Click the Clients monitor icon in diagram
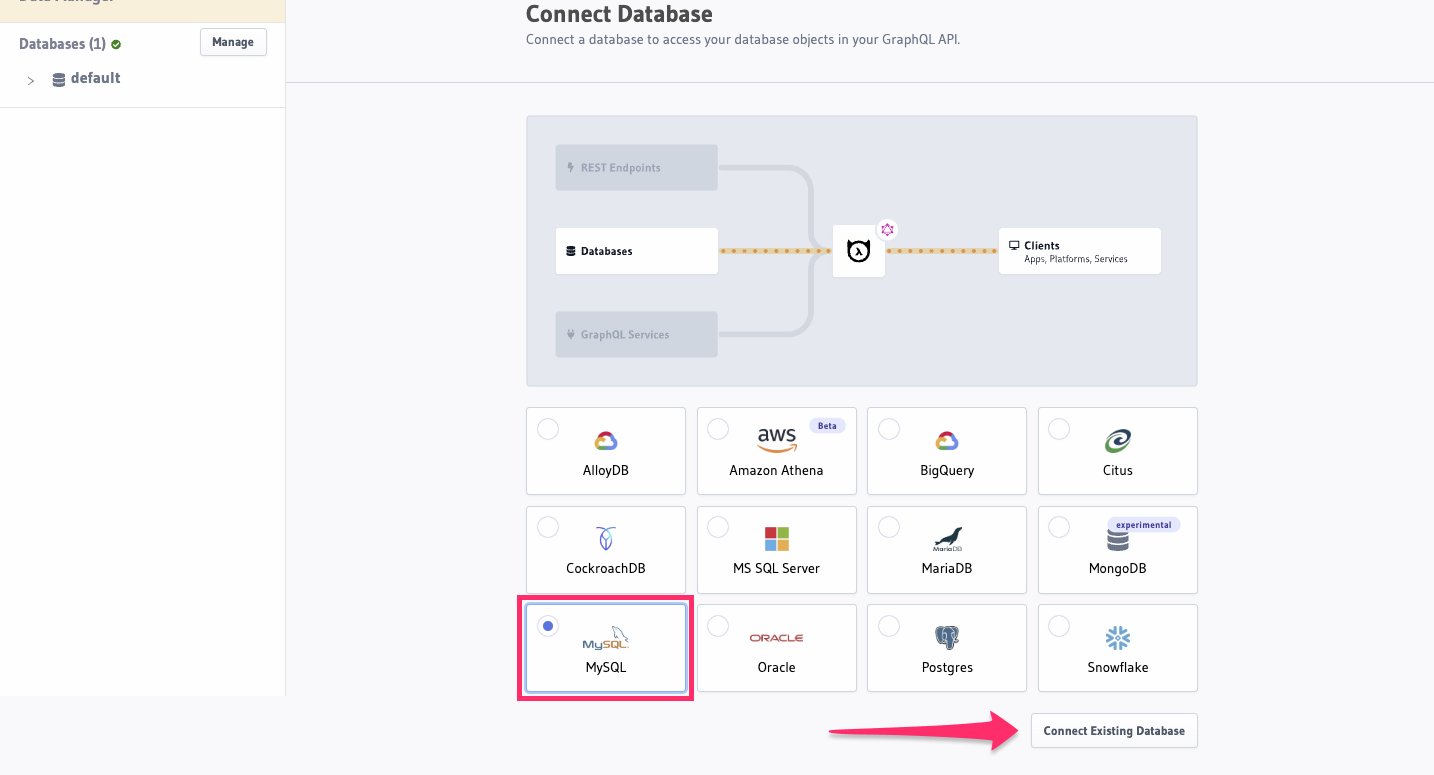The width and height of the screenshot is (1434, 775). pyautogui.click(x=1014, y=245)
